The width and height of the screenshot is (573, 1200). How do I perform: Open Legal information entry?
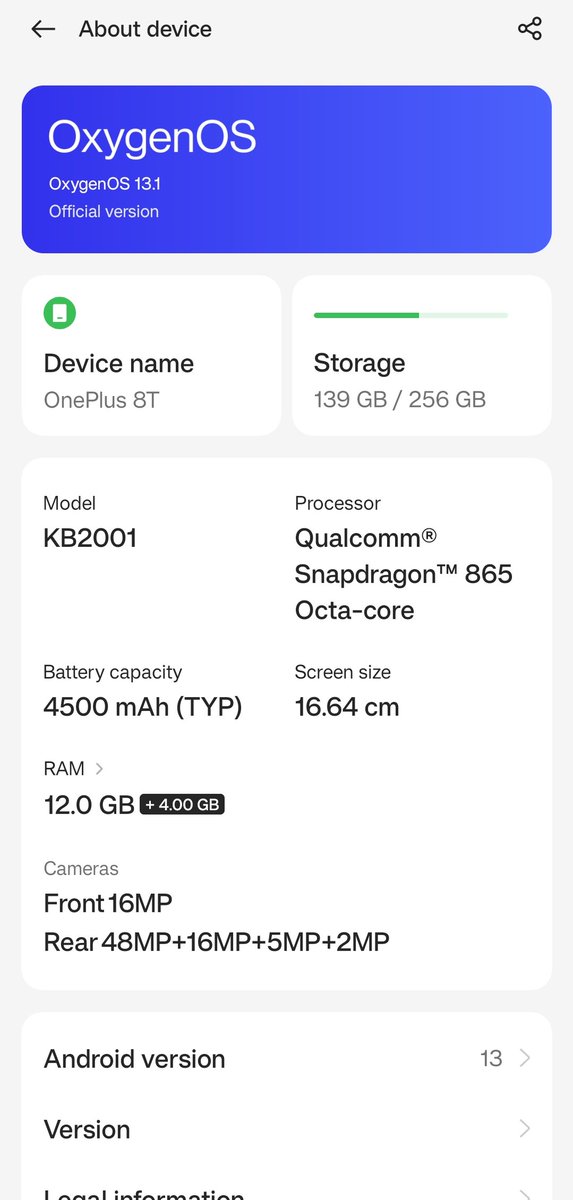point(286,1186)
